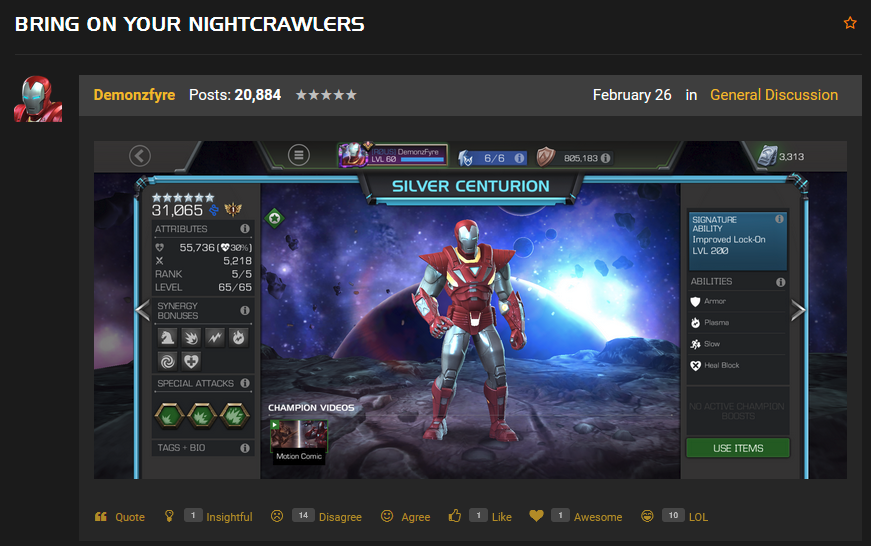Image resolution: width=871 pixels, height=546 pixels.
Task: Select the Heal Block ability
Action: (x=738, y=365)
